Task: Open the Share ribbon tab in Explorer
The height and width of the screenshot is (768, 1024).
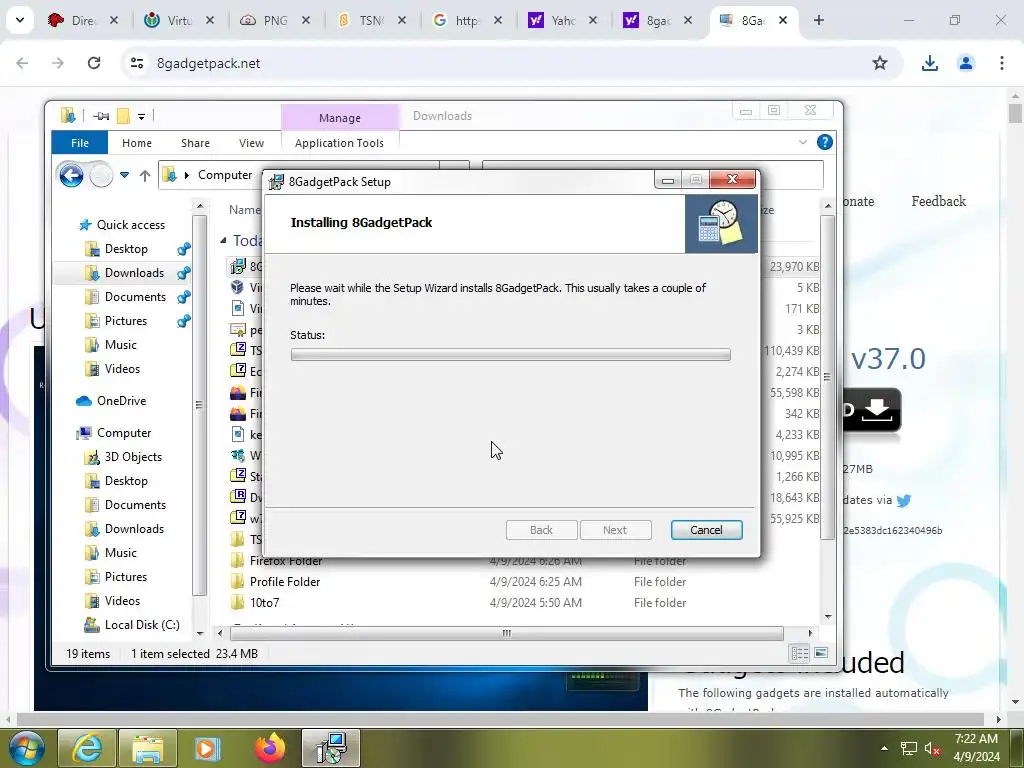Action: point(195,142)
